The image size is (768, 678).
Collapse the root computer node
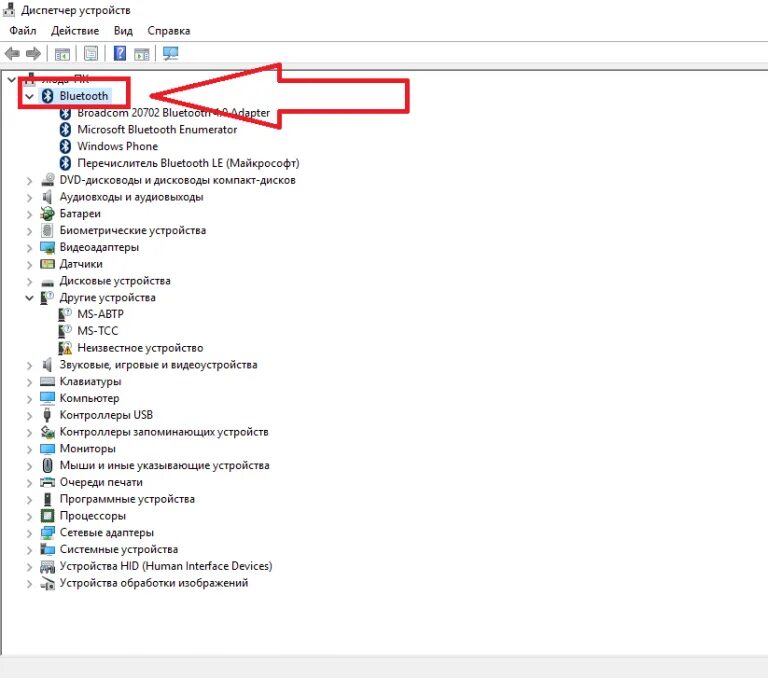pyautogui.click(x=12, y=79)
